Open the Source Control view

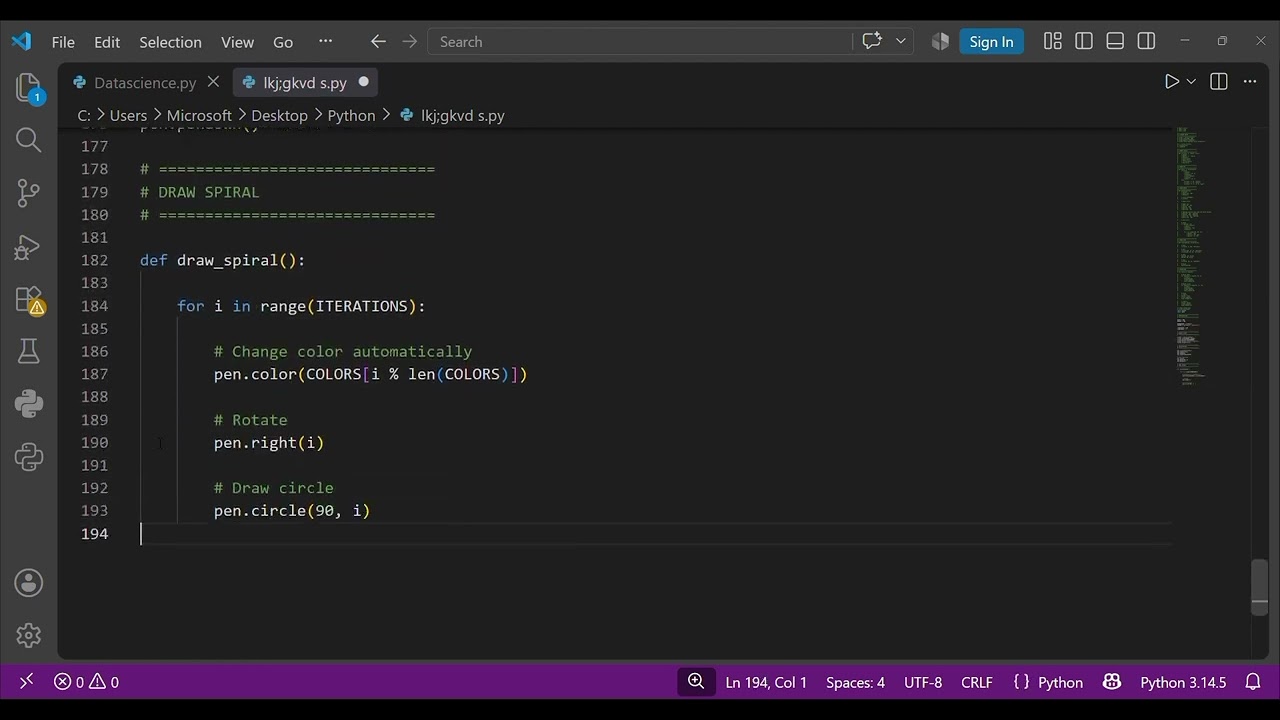29,193
